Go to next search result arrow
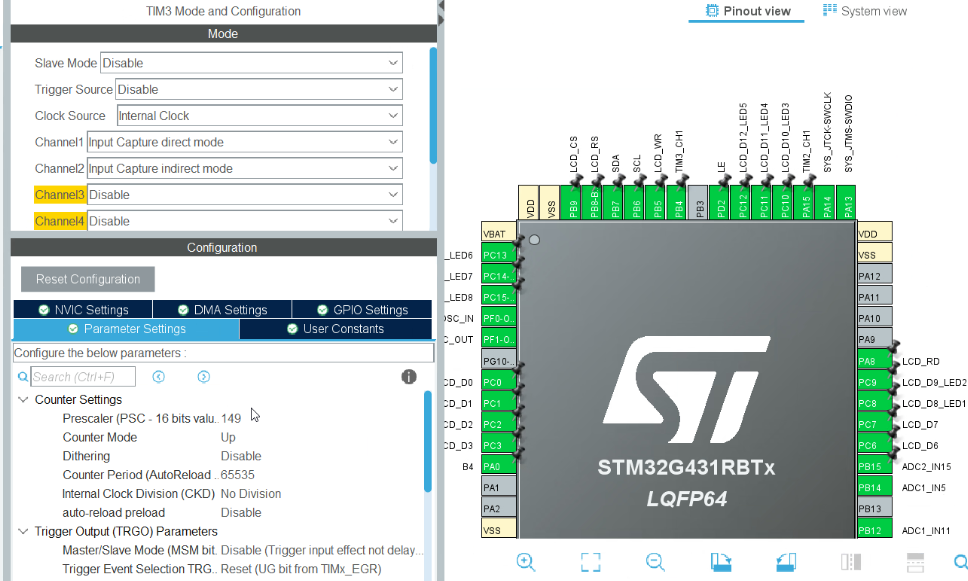 click(x=203, y=377)
